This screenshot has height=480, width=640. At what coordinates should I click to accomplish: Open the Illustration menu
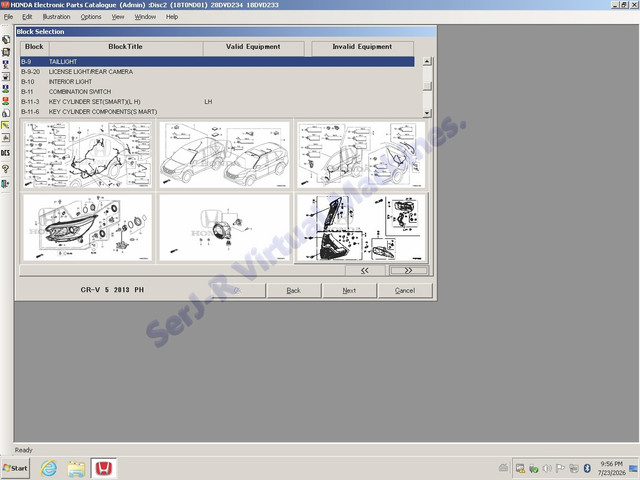coord(56,17)
